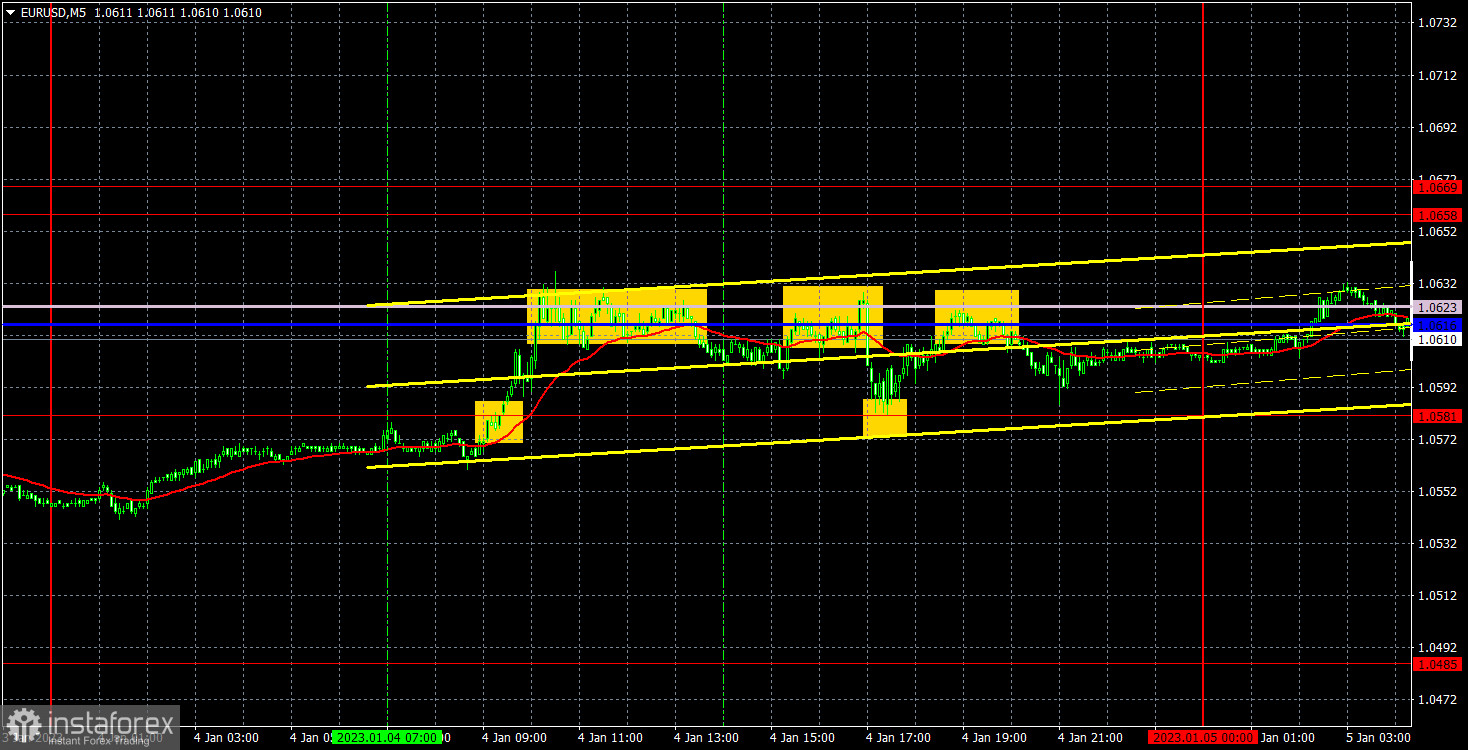Click the 4 Jan 21:00 time label
Screen dimensions: 1468x750
pos(1091,737)
